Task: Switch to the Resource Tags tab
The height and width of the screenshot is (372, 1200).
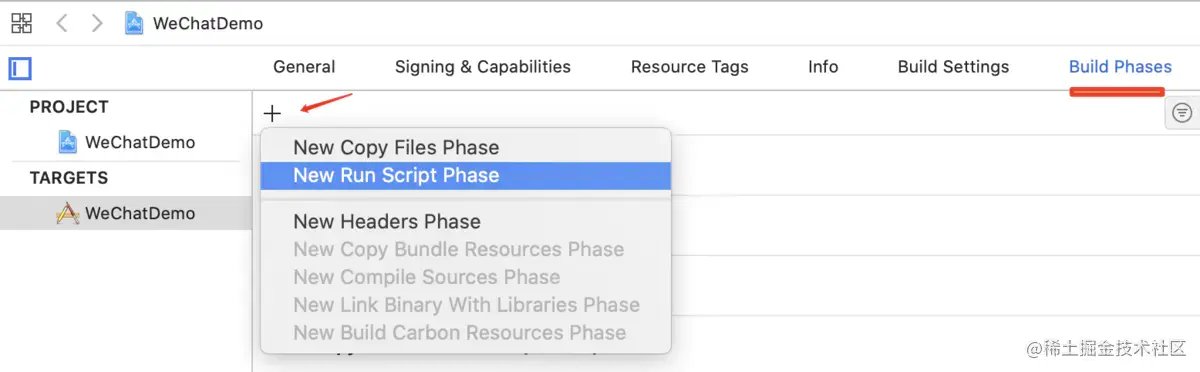Action: coord(690,67)
